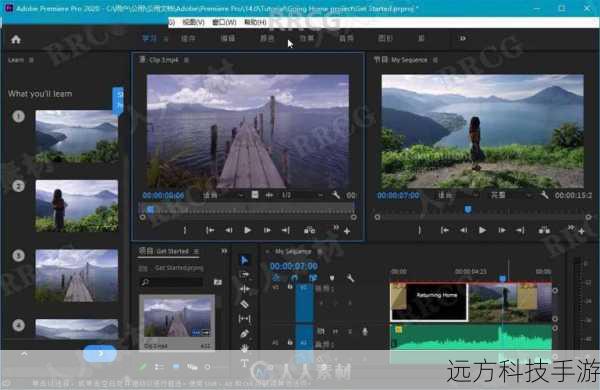Screen dimensions: 600x390
Task: Click Source monitor playhead scrubber
Action: [150, 209]
